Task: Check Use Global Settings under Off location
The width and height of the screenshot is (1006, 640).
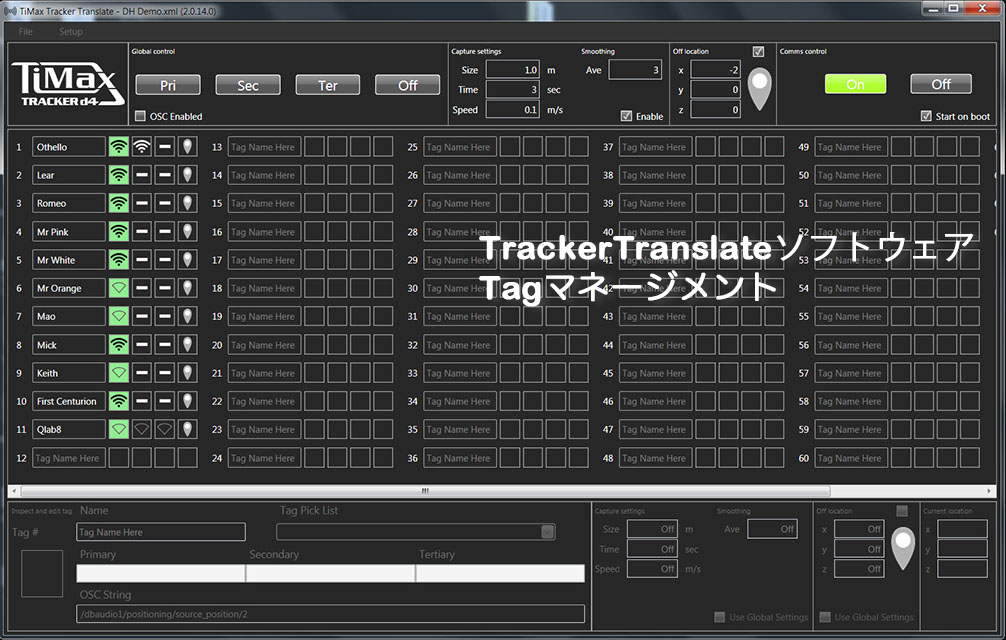Action: [x=825, y=617]
